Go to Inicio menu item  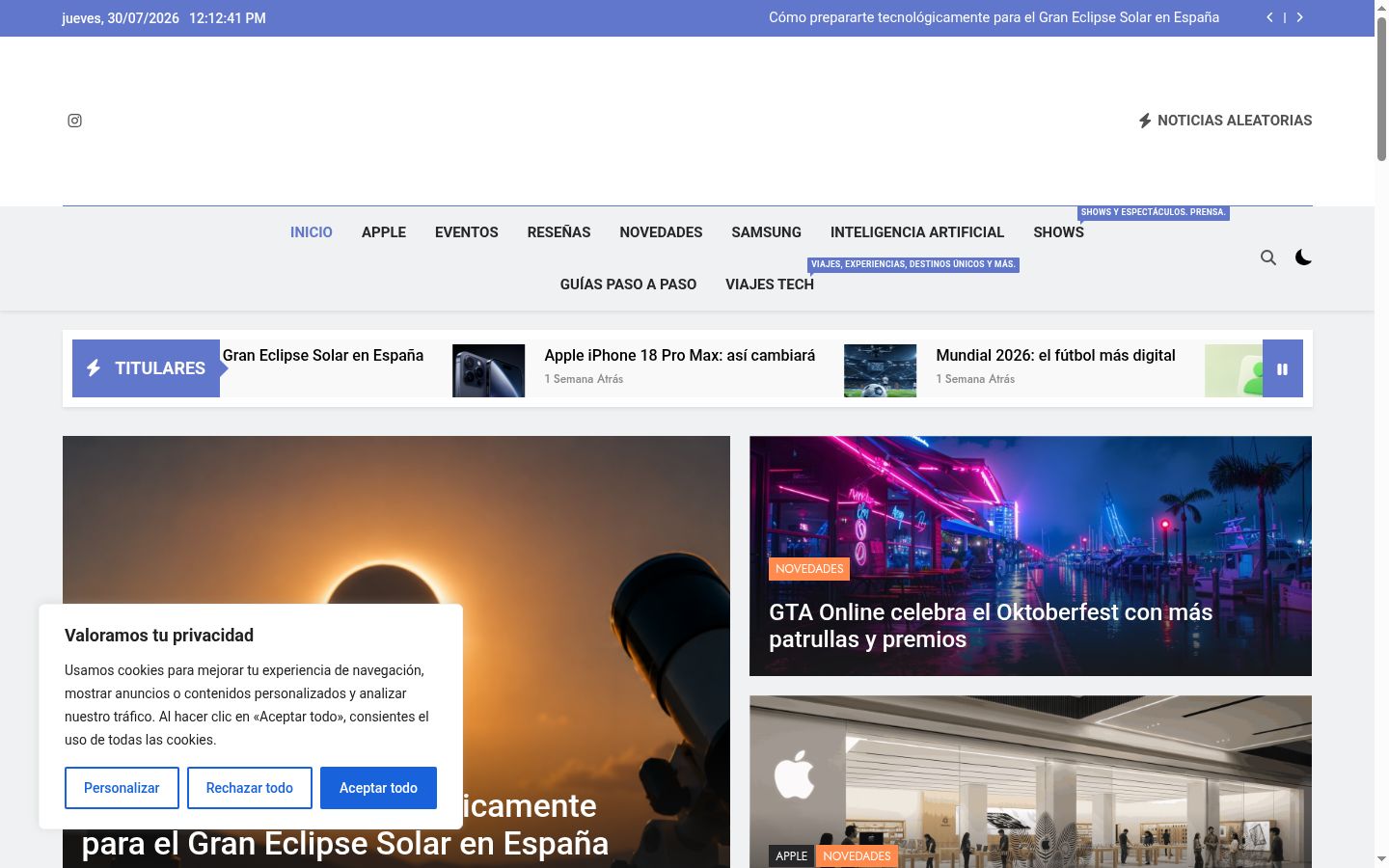312,232
